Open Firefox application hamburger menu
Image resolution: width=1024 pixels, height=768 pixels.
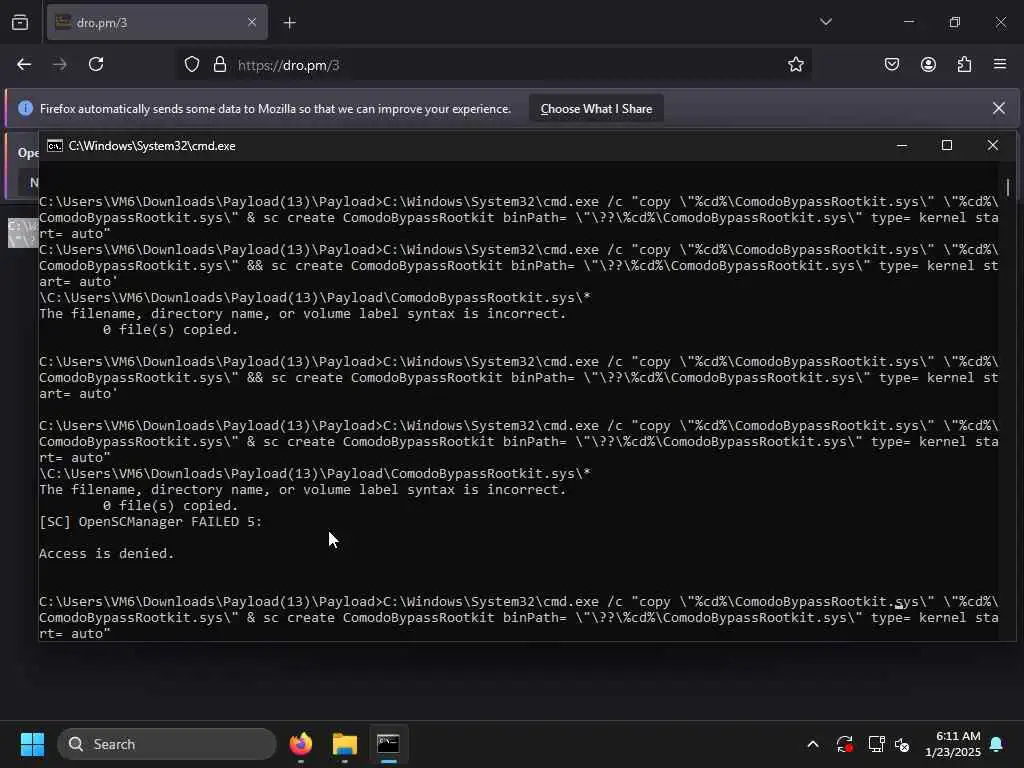tap(1000, 64)
